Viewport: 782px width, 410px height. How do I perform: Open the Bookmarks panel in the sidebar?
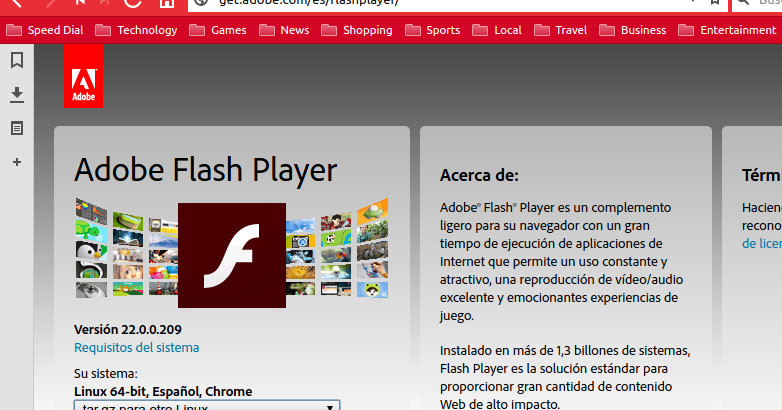click(17, 60)
